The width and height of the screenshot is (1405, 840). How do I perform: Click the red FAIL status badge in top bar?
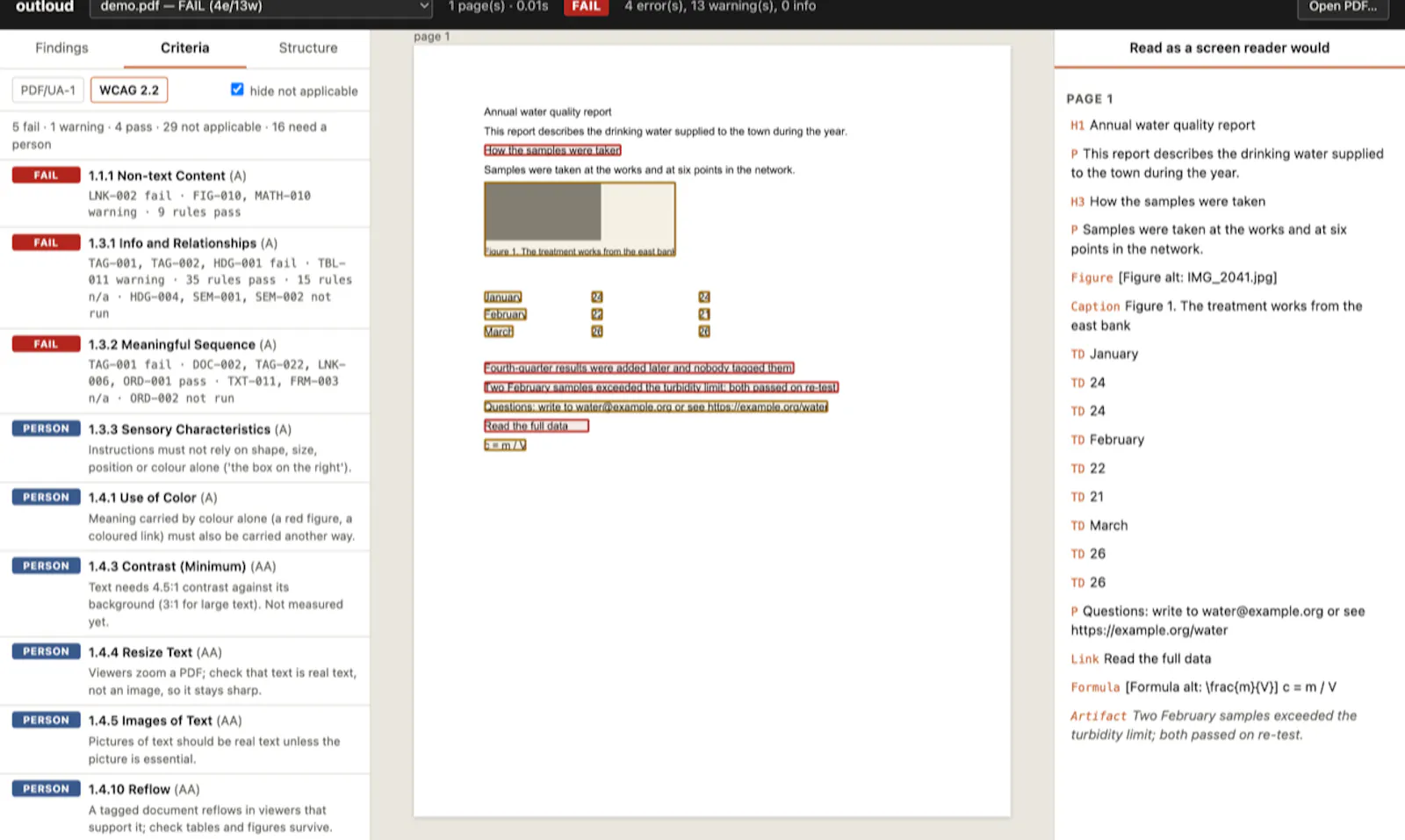click(x=586, y=7)
